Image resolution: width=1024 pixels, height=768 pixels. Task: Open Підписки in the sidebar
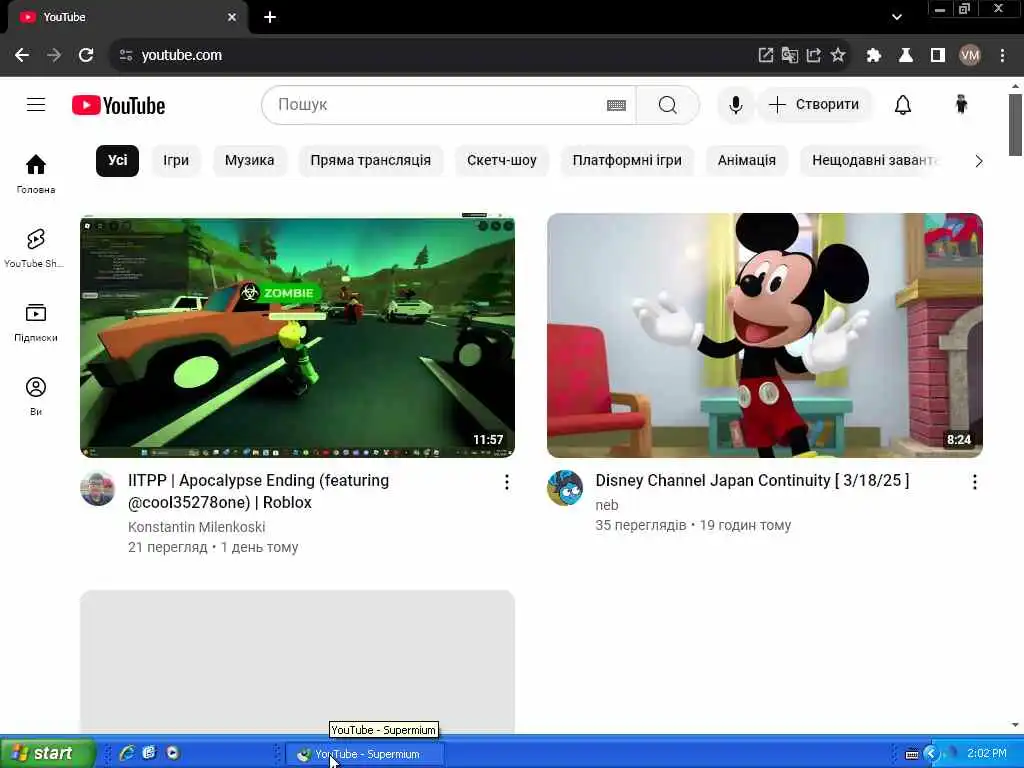[36, 322]
